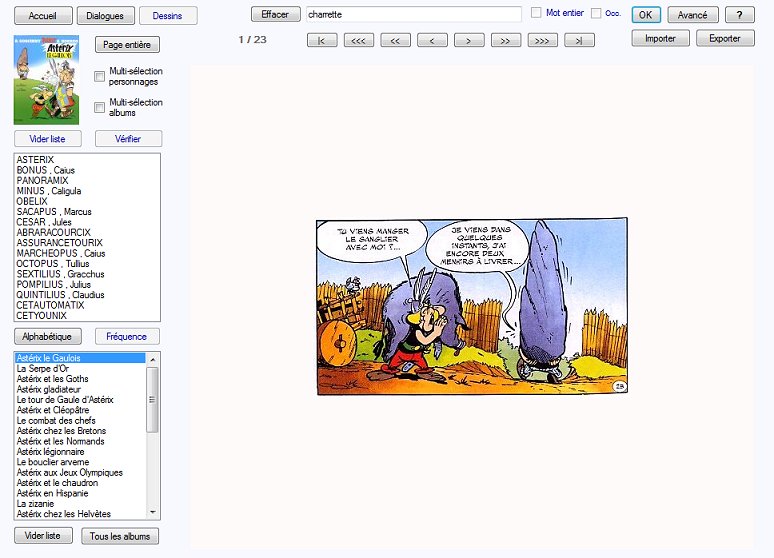774x558 pixels.
Task: Click the albums list scroll up arrow
Action: [153, 359]
